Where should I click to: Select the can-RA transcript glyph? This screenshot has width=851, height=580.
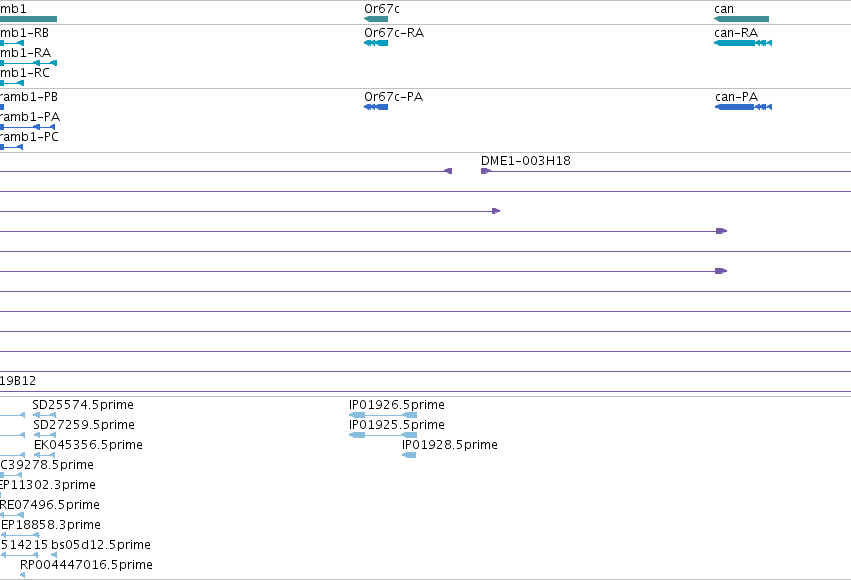(x=743, y=43)
